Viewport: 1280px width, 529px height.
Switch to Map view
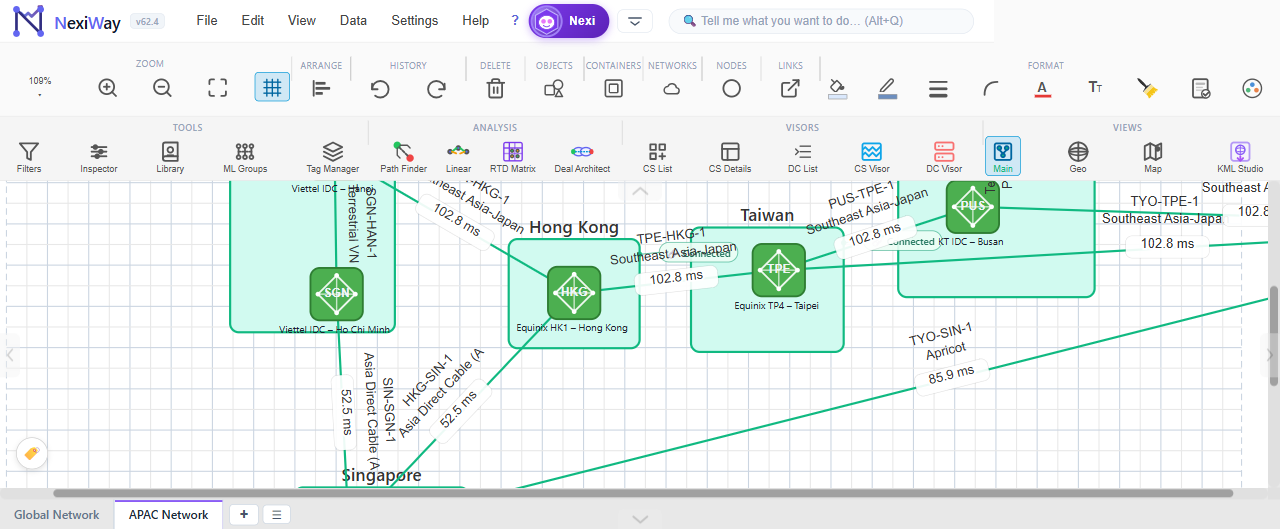(1153, 156)
